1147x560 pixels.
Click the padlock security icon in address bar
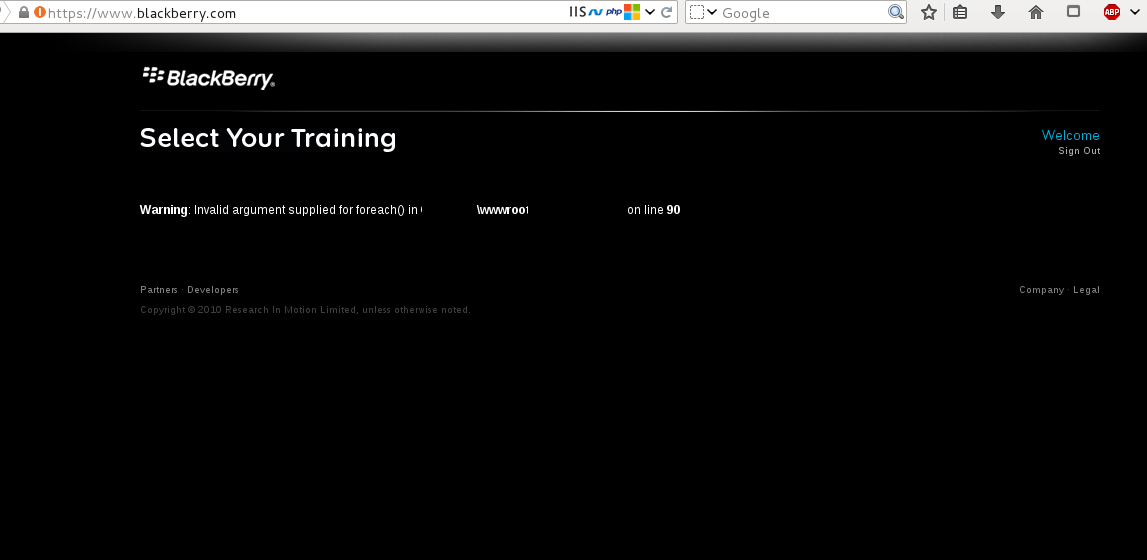click(x=25, y=13)
